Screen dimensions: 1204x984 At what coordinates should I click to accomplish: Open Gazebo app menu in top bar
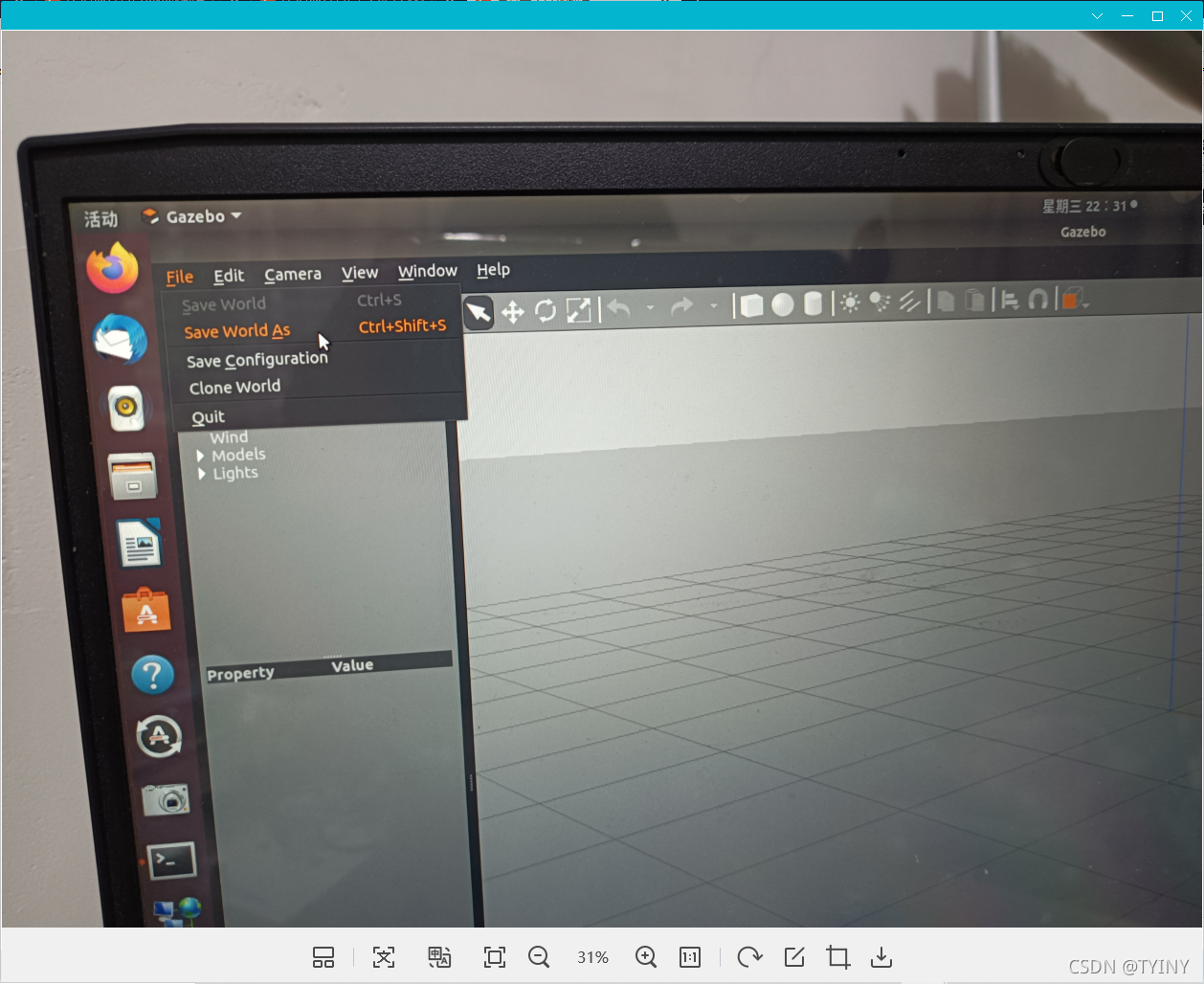point(191,216)
